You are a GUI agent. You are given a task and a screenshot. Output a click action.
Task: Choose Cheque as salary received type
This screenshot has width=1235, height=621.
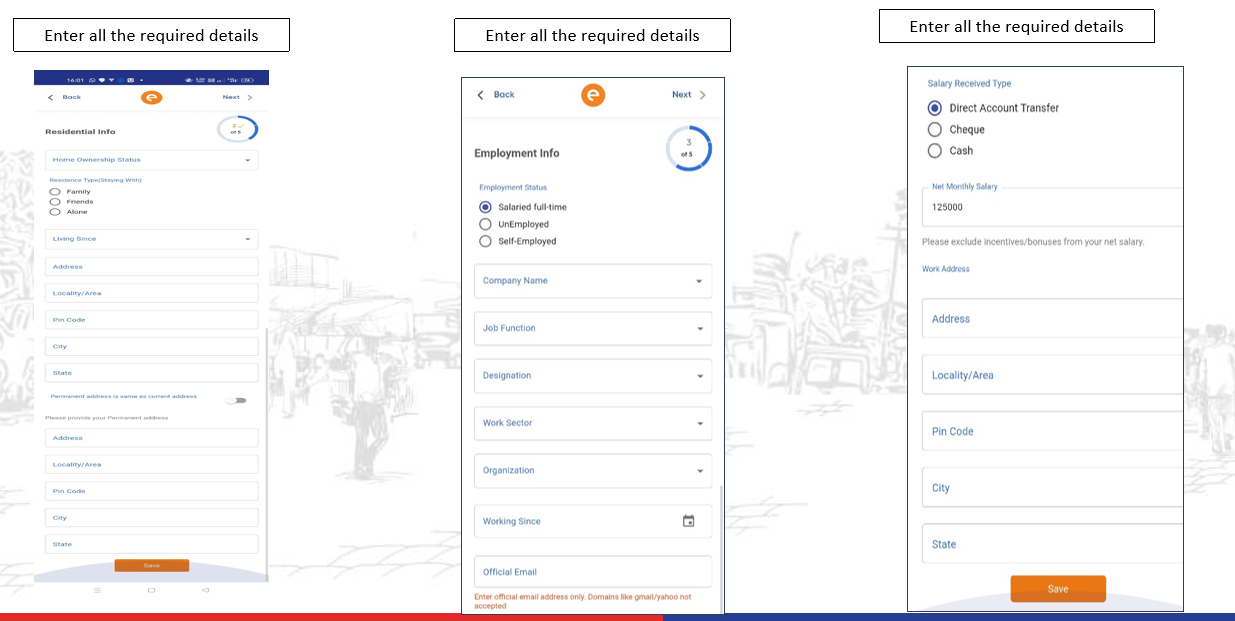click(x=935, y=129)
